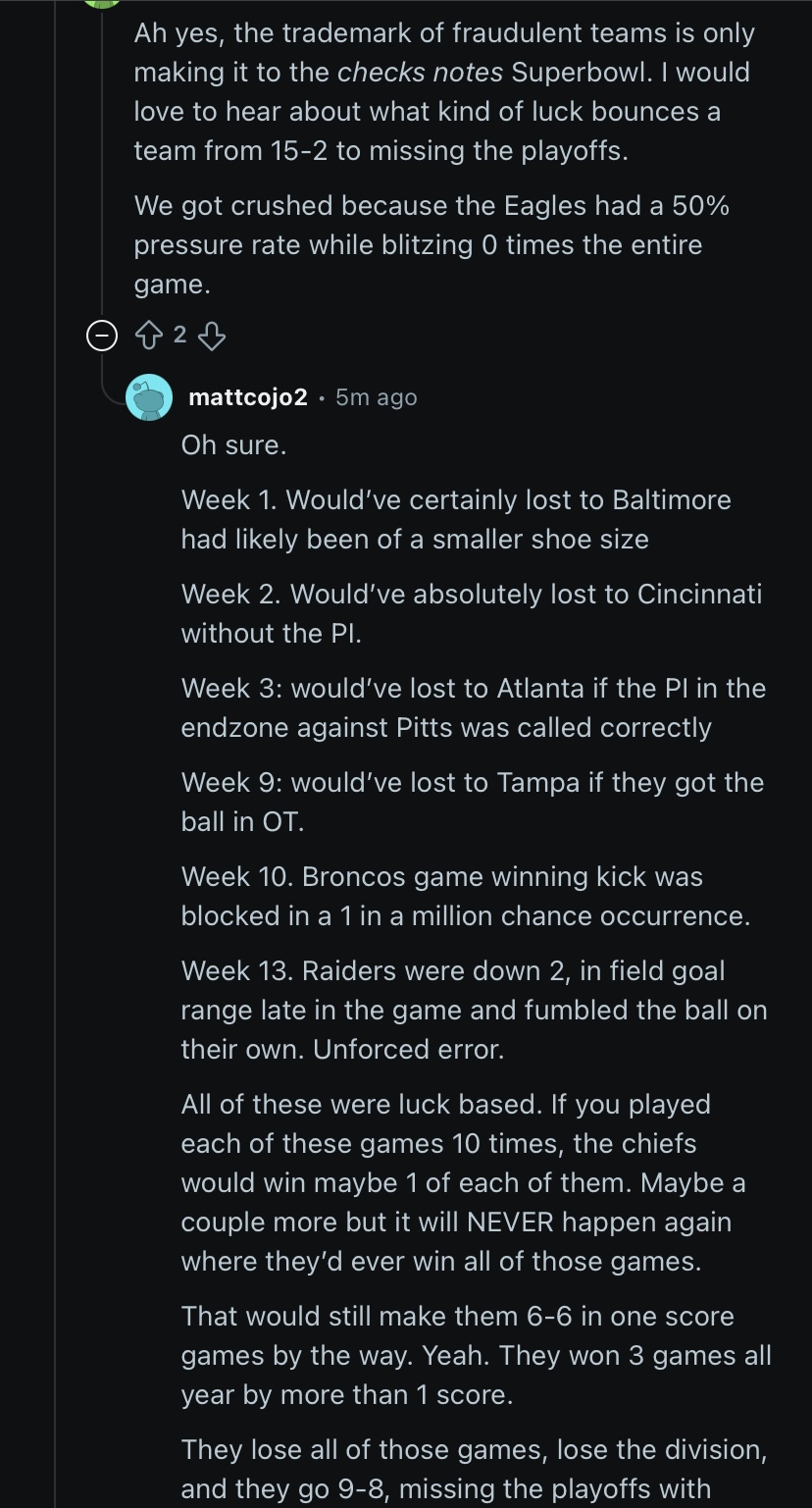Open the mattcojo2 username profile link

(247, 397)
